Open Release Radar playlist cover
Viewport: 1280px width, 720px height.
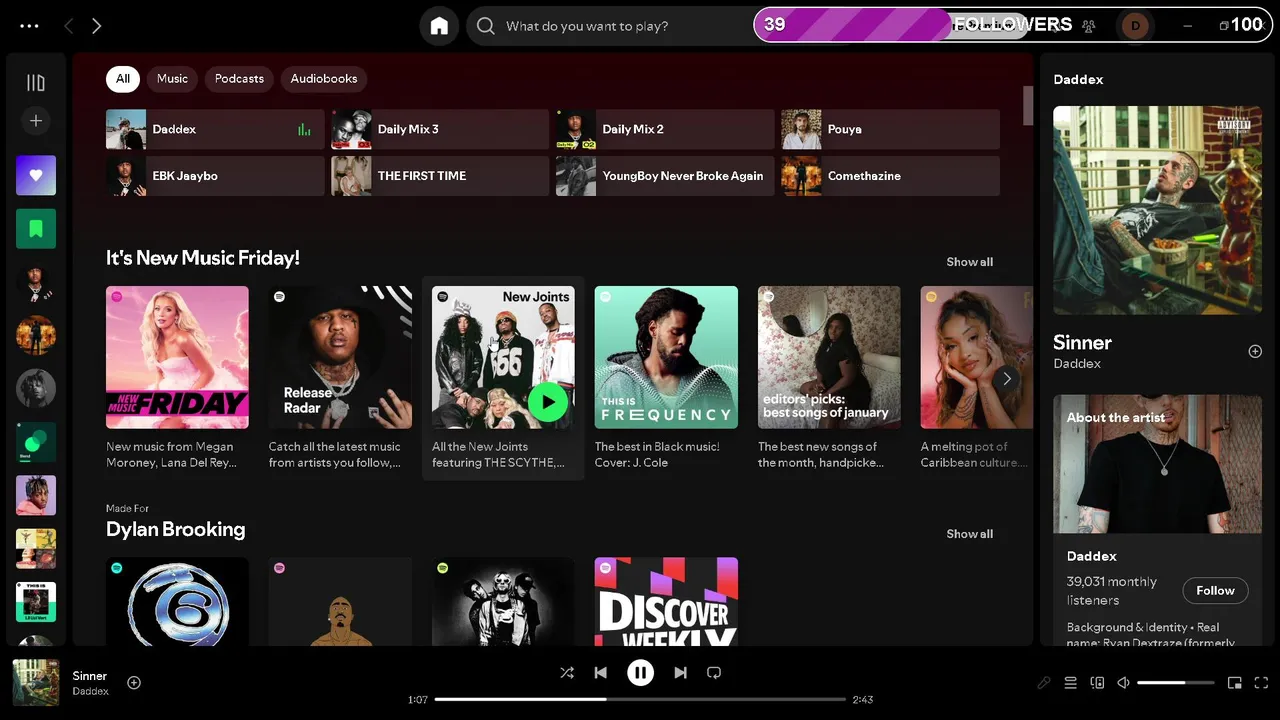pos(340,357)
